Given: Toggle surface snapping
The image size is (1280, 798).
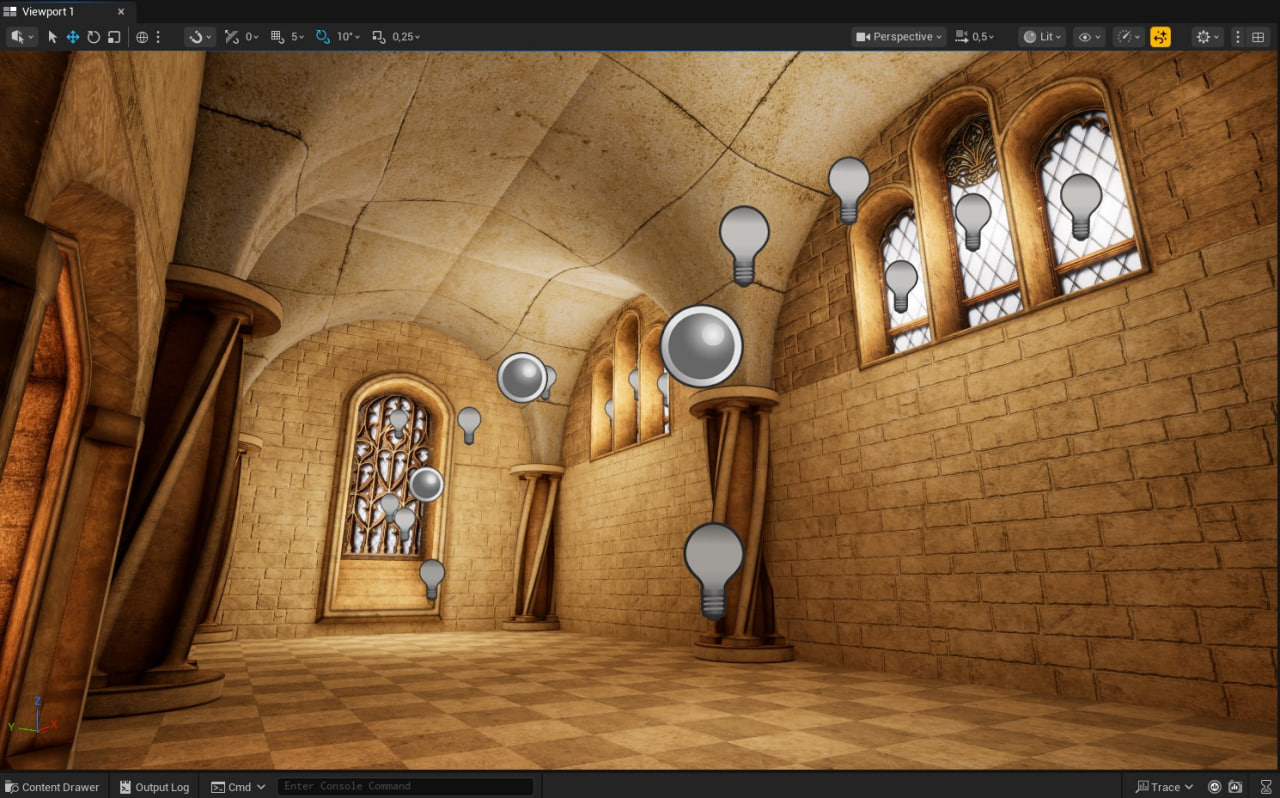Looking at the screenshot, I should pyautogui.click(x=196, y=37).
